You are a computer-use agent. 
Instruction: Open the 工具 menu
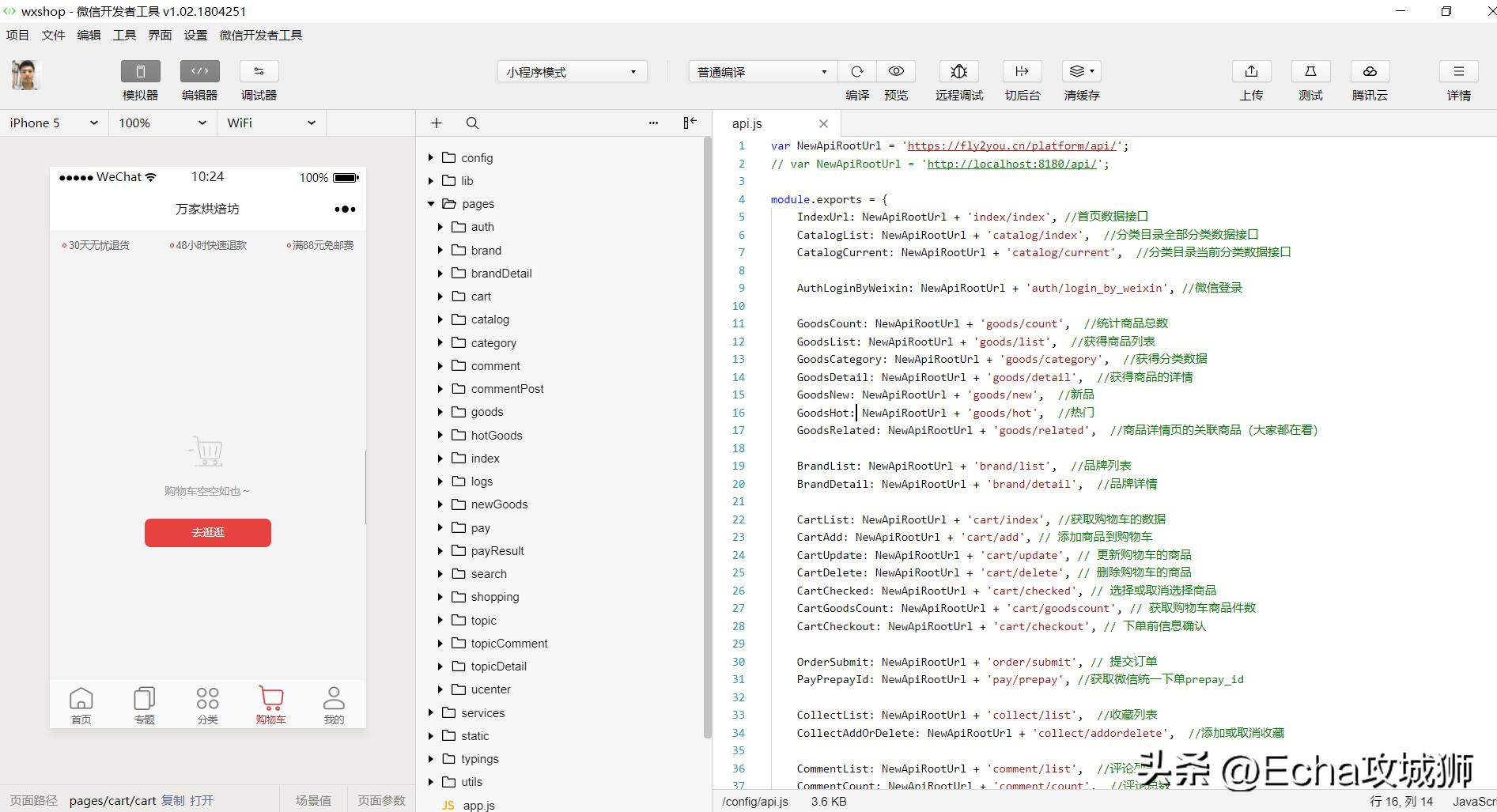click(124, 35)
